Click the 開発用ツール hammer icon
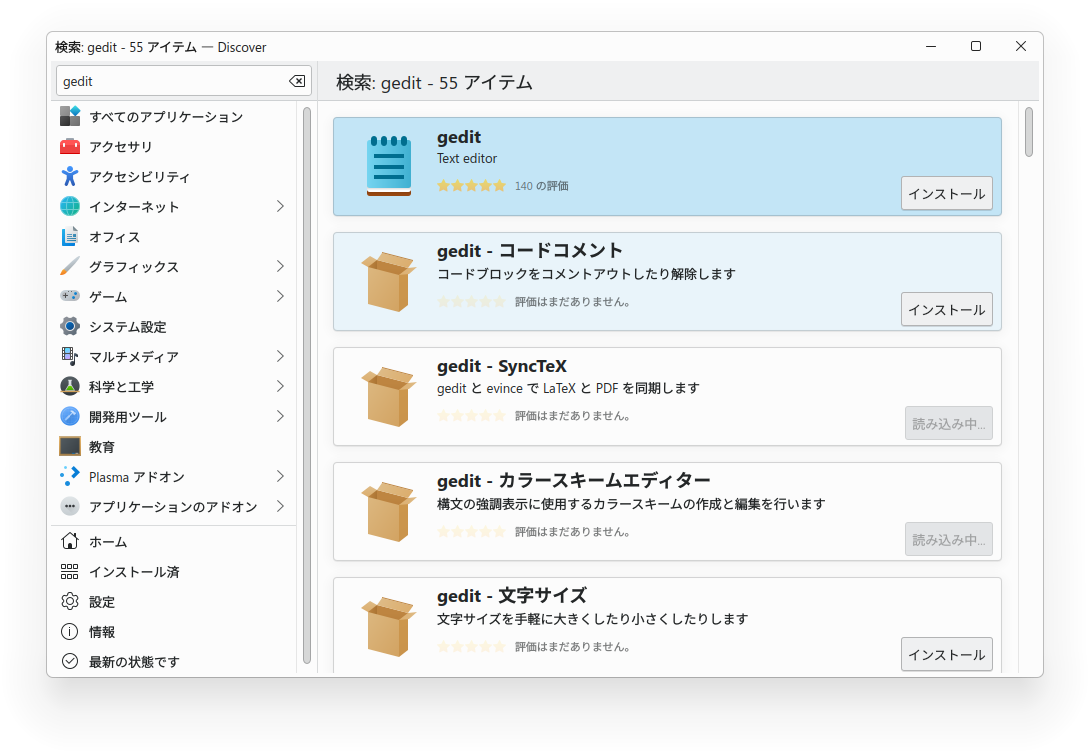 click(70, 416)
